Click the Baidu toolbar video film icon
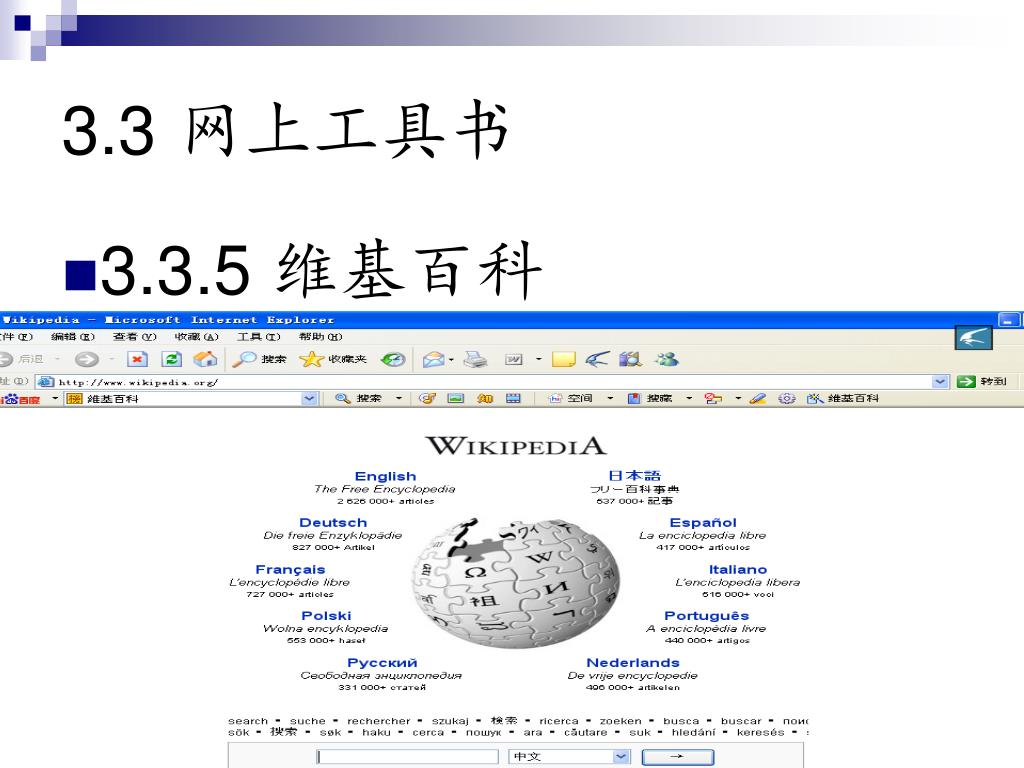Screen dimensions: 1024x768 coord(513,398)
